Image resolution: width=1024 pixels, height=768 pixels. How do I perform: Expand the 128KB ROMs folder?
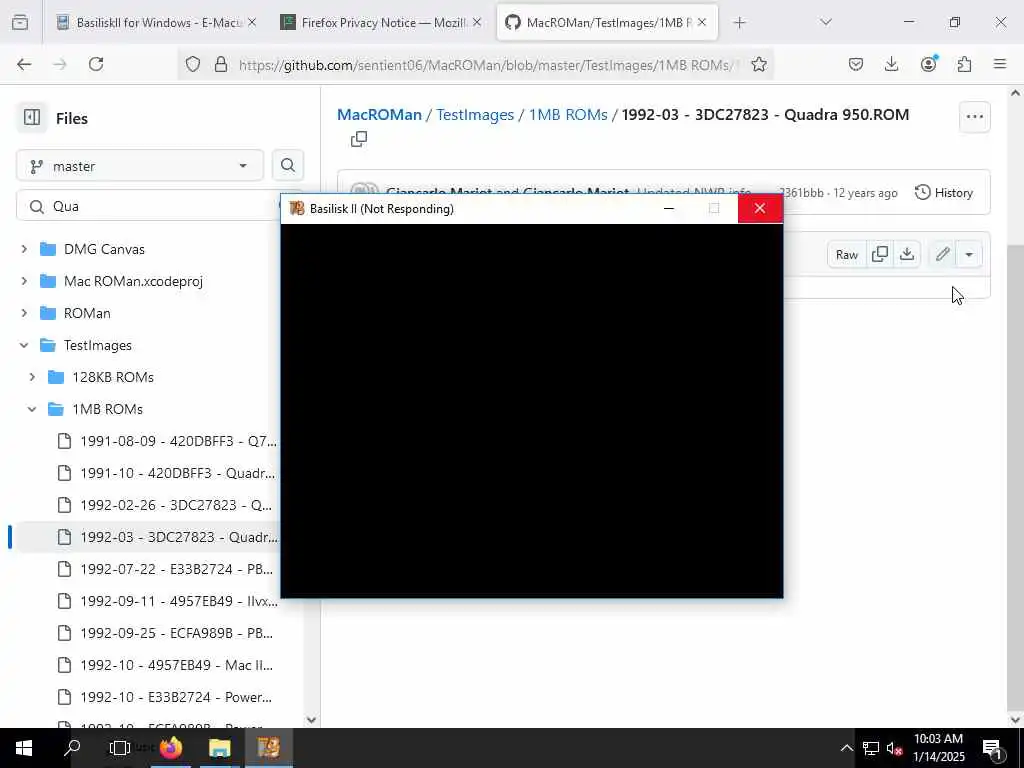[x=32, y=377]
